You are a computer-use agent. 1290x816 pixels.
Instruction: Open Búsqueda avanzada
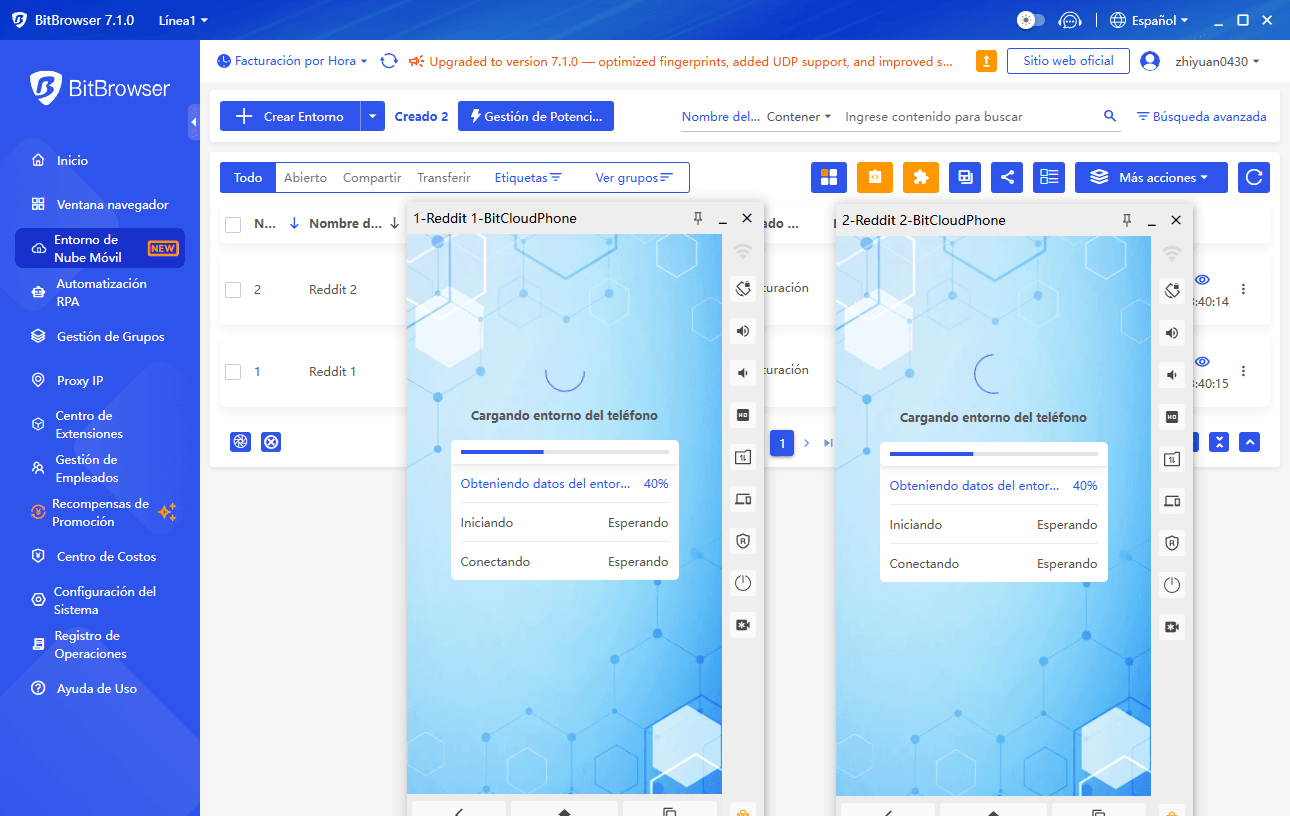pyautogui.click(x=1201, y=116)
